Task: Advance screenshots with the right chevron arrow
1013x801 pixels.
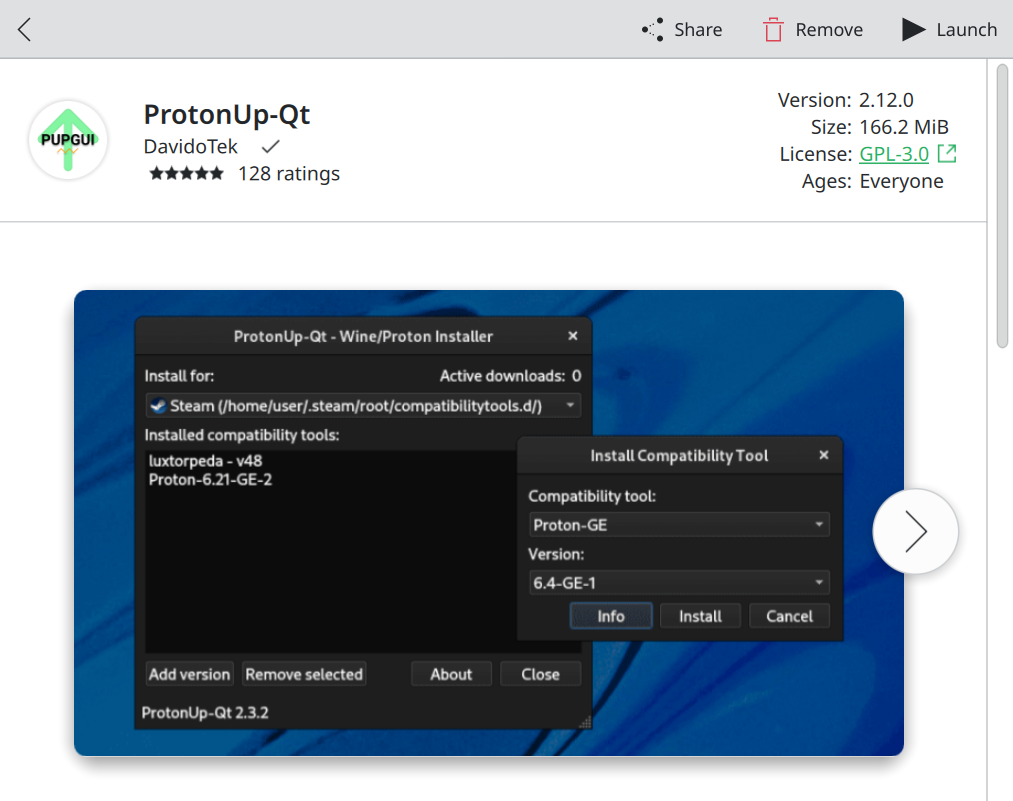Action: click(x=915, y=531)
